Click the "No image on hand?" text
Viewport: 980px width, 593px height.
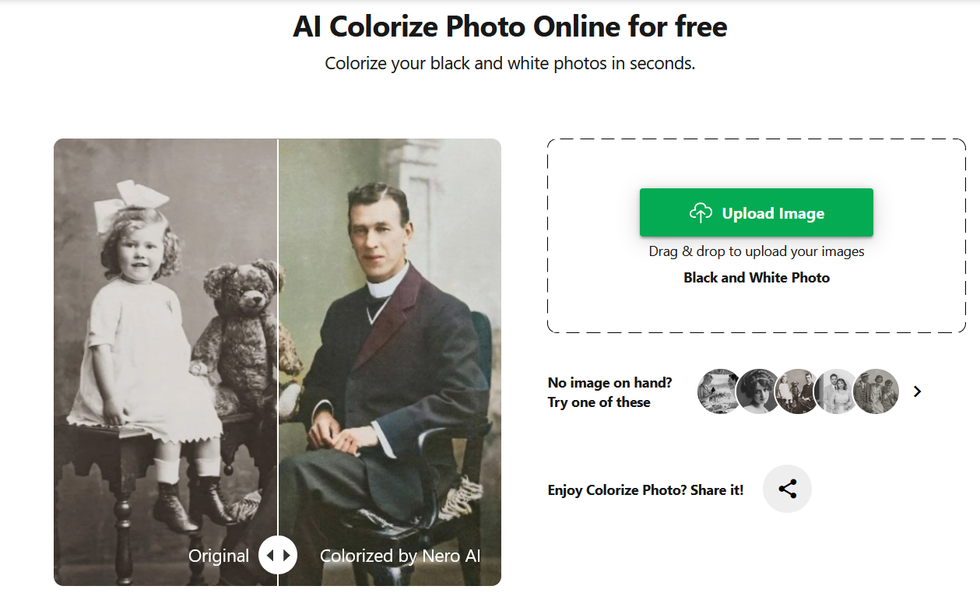[610, 382]
